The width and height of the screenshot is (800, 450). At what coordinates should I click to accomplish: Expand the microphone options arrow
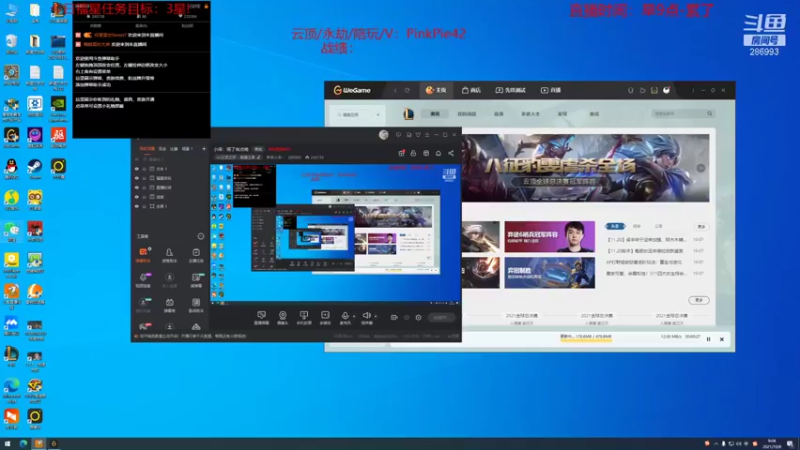pos(354,316)
